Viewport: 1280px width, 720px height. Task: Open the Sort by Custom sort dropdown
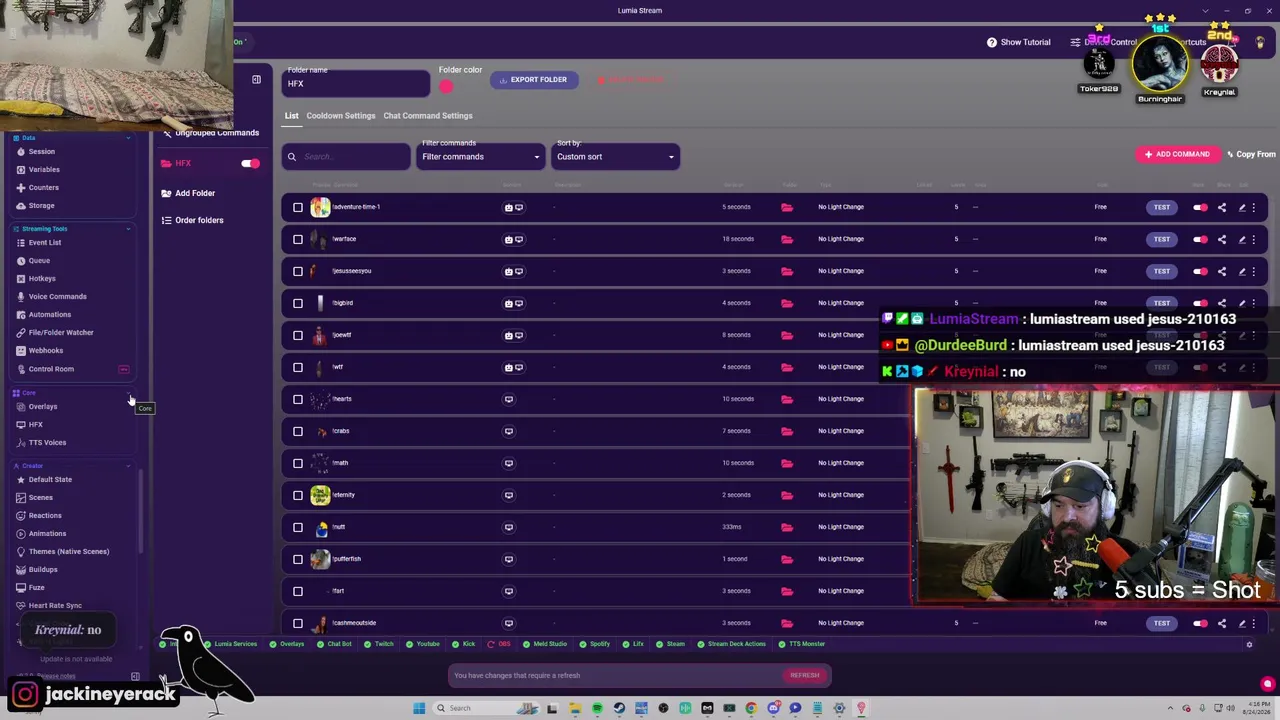[615, 156]
